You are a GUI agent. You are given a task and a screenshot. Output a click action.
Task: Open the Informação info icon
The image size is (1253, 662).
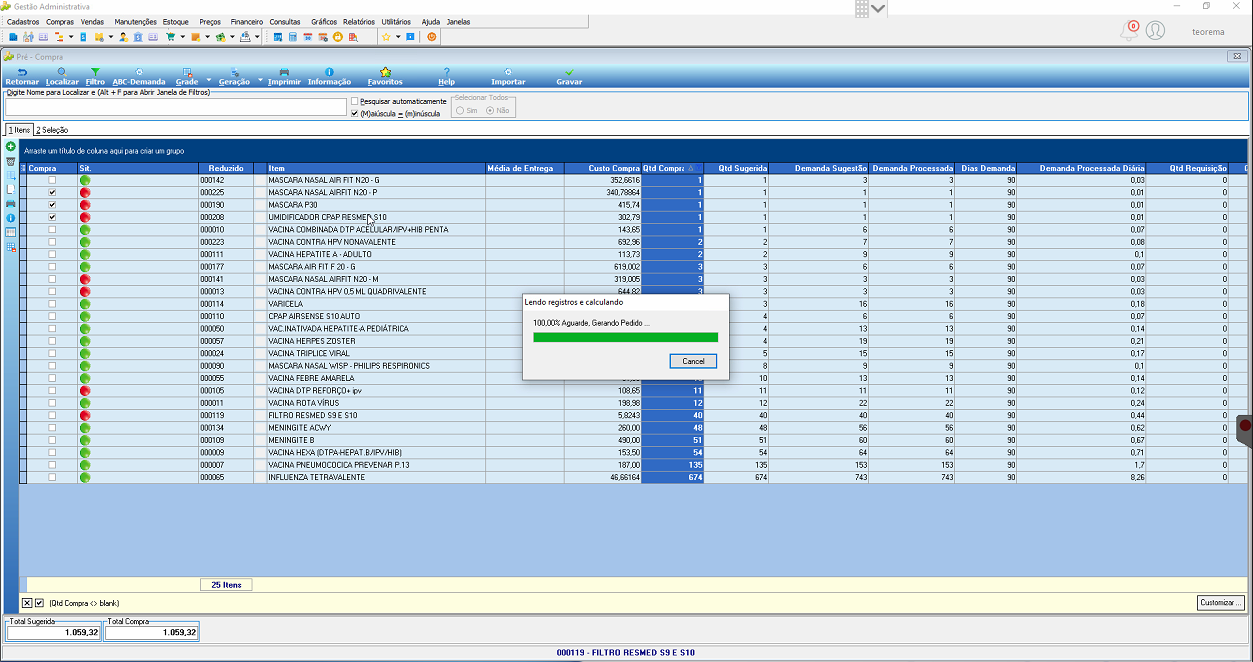tap(329, 76)
